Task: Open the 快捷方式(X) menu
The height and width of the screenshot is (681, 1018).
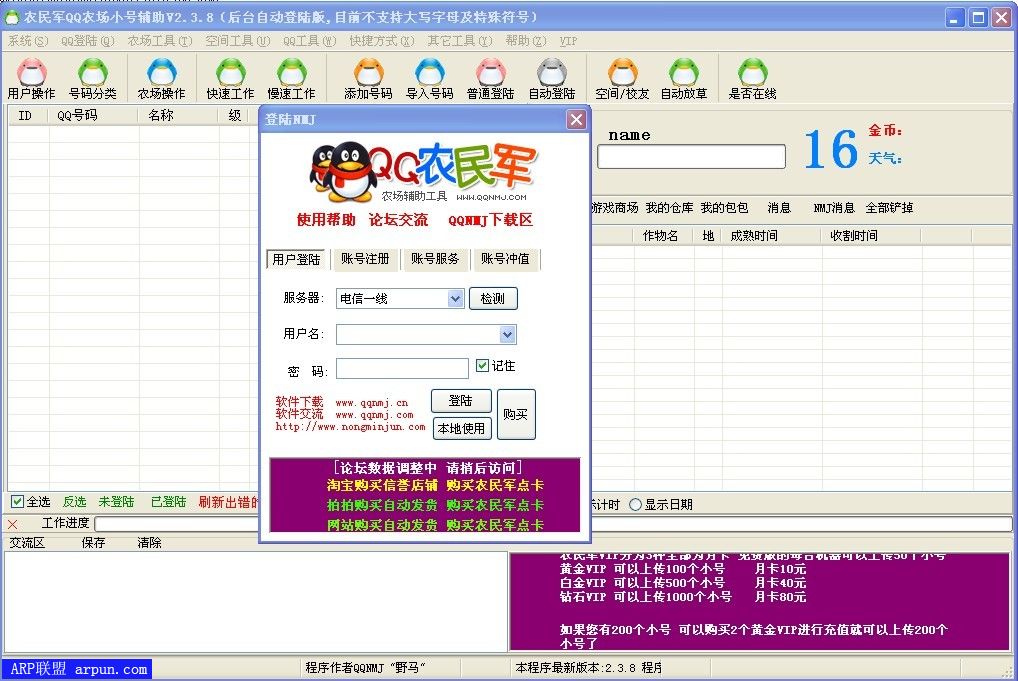Action: (x=382, y=41)
